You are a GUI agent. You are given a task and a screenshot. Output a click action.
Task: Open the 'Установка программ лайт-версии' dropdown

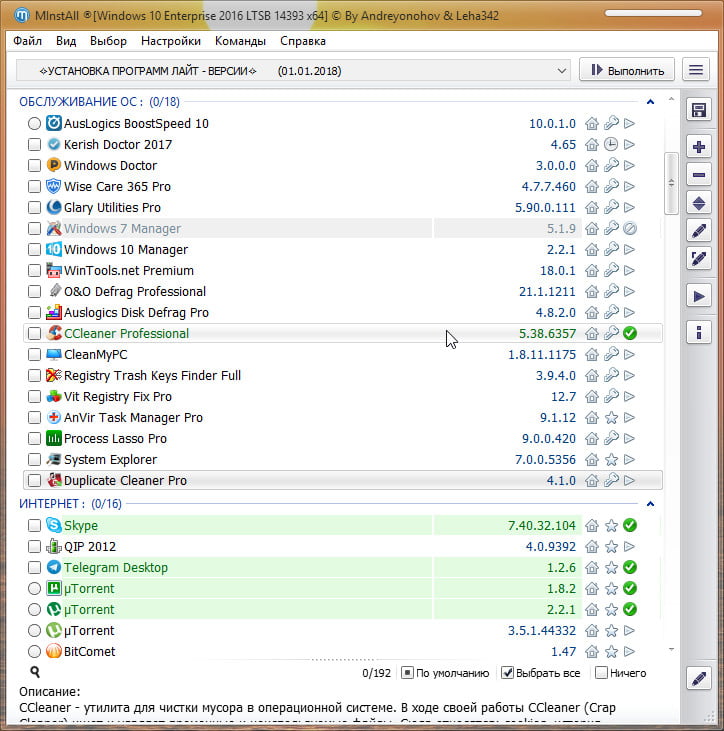tap(294, 71)
